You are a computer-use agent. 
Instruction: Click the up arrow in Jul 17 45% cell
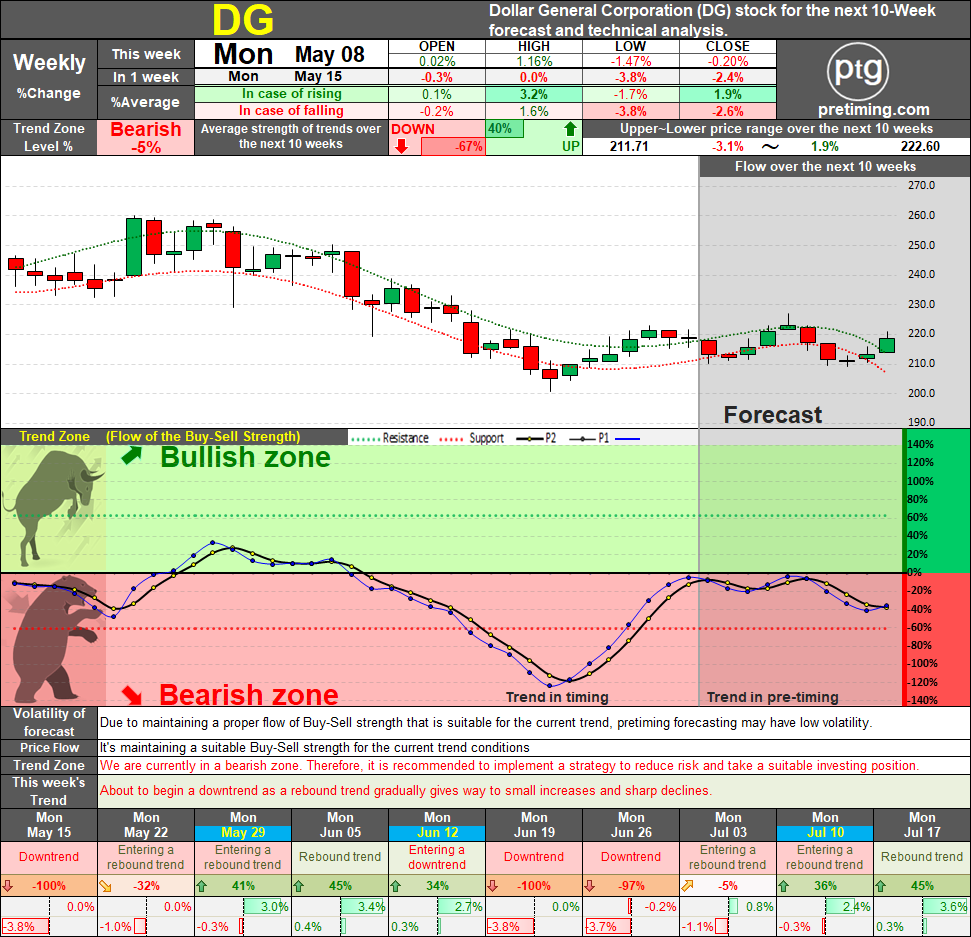[x=881, y=886]
